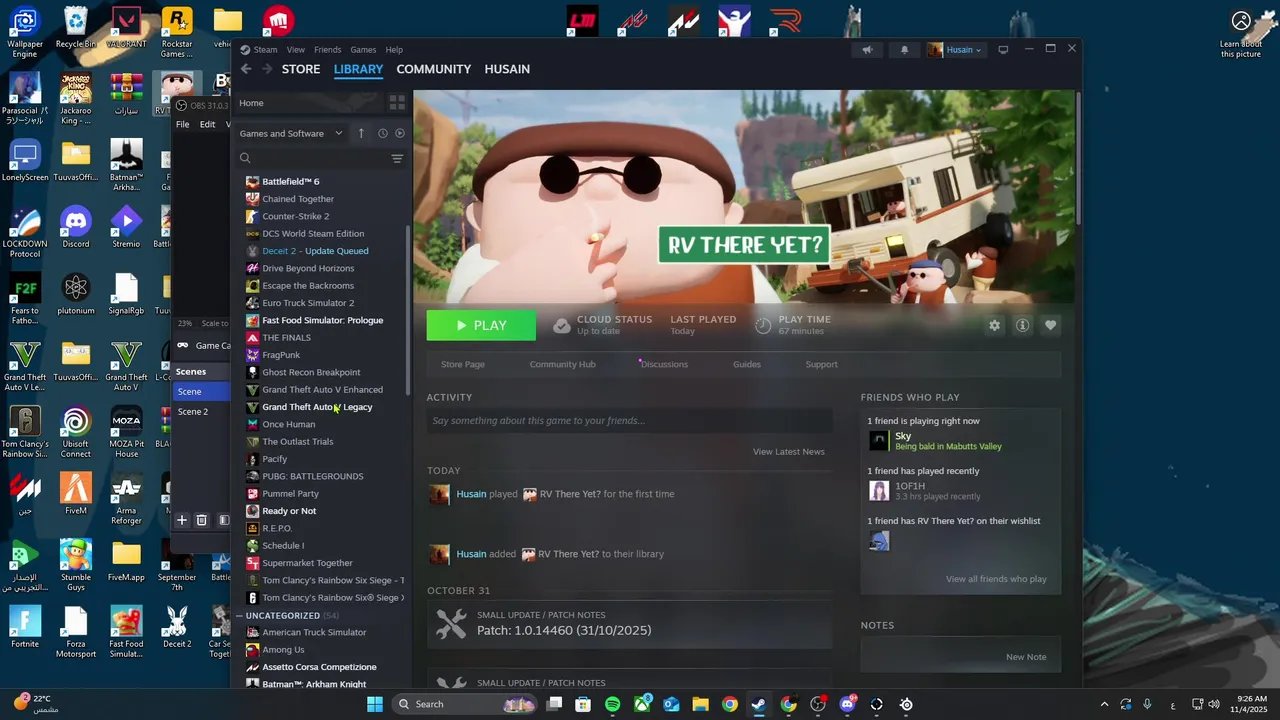Open Patch 1.0.14460 news item
Viewport: 1280px width, 720px height.
pyautogui.click(x=629, y=624)
